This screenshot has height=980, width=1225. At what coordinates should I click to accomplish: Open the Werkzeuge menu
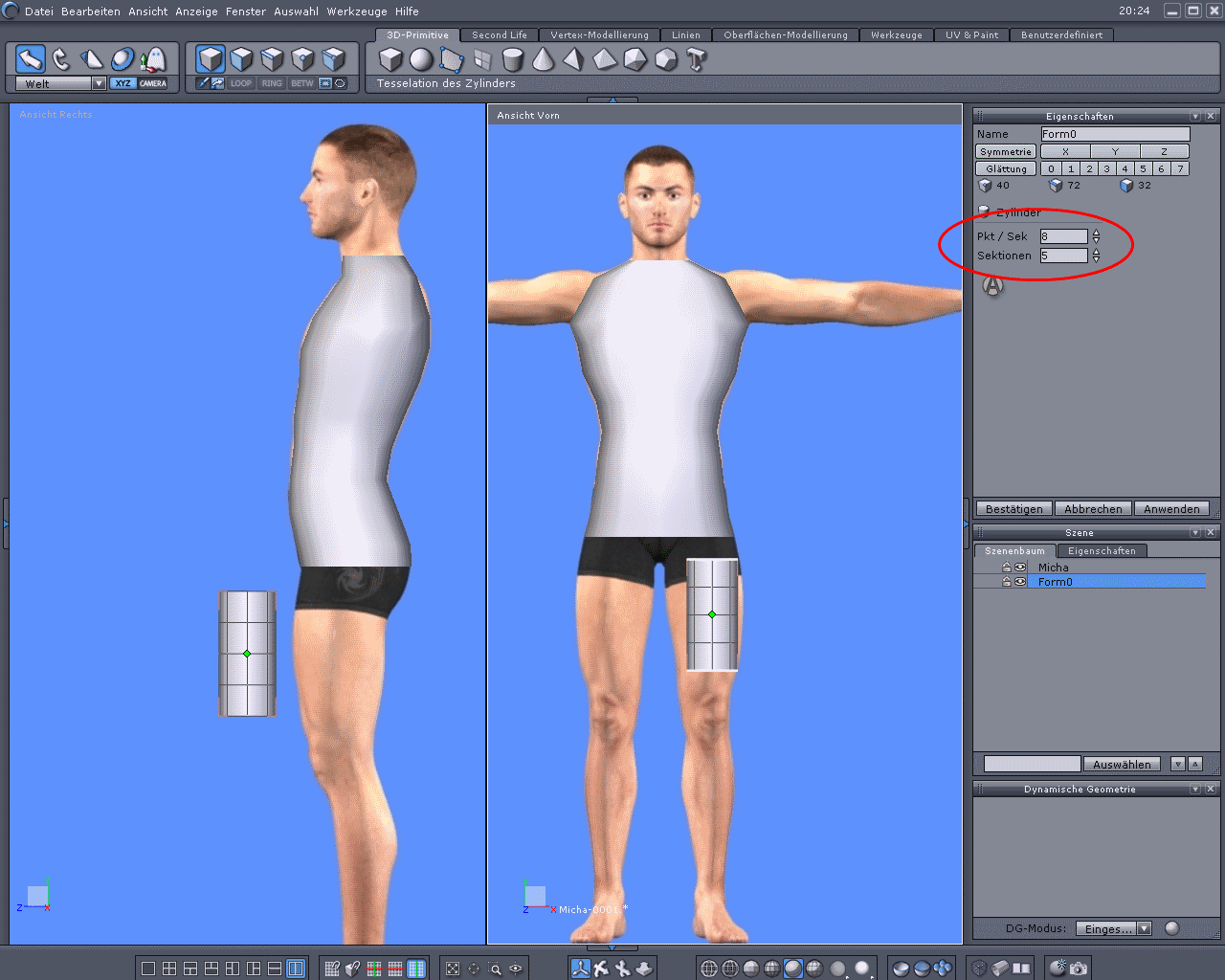pos(357,11)
